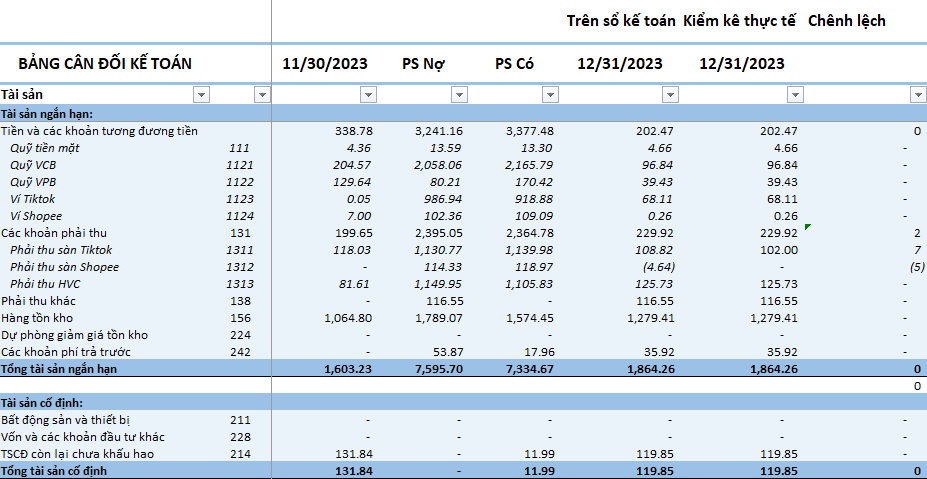
Task: Open filter dropdown under 11/30/2023 column
Action: point(366,95)
